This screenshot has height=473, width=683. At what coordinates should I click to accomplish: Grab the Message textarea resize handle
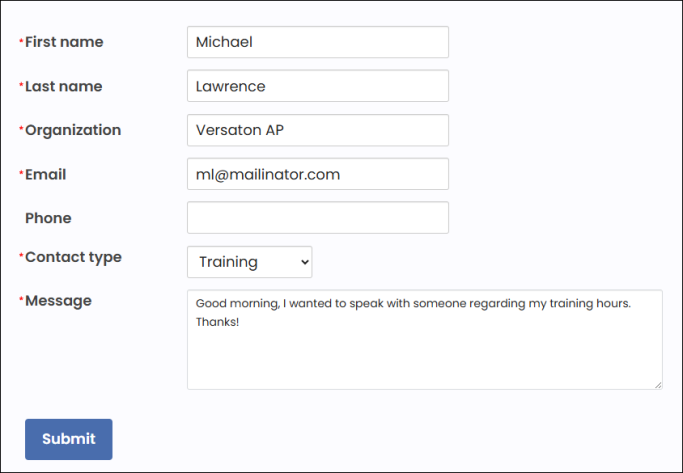(657, 384)
